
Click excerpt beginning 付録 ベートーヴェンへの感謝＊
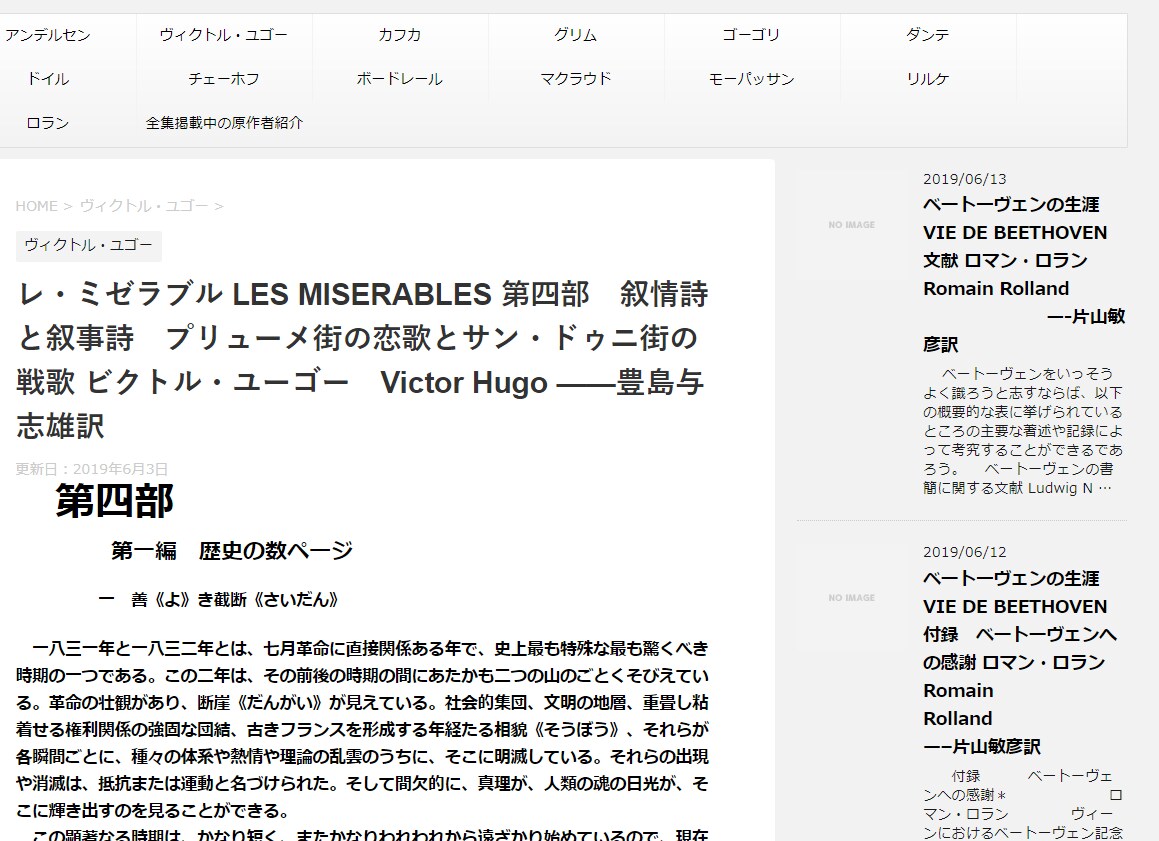[x=1023, y=804]
